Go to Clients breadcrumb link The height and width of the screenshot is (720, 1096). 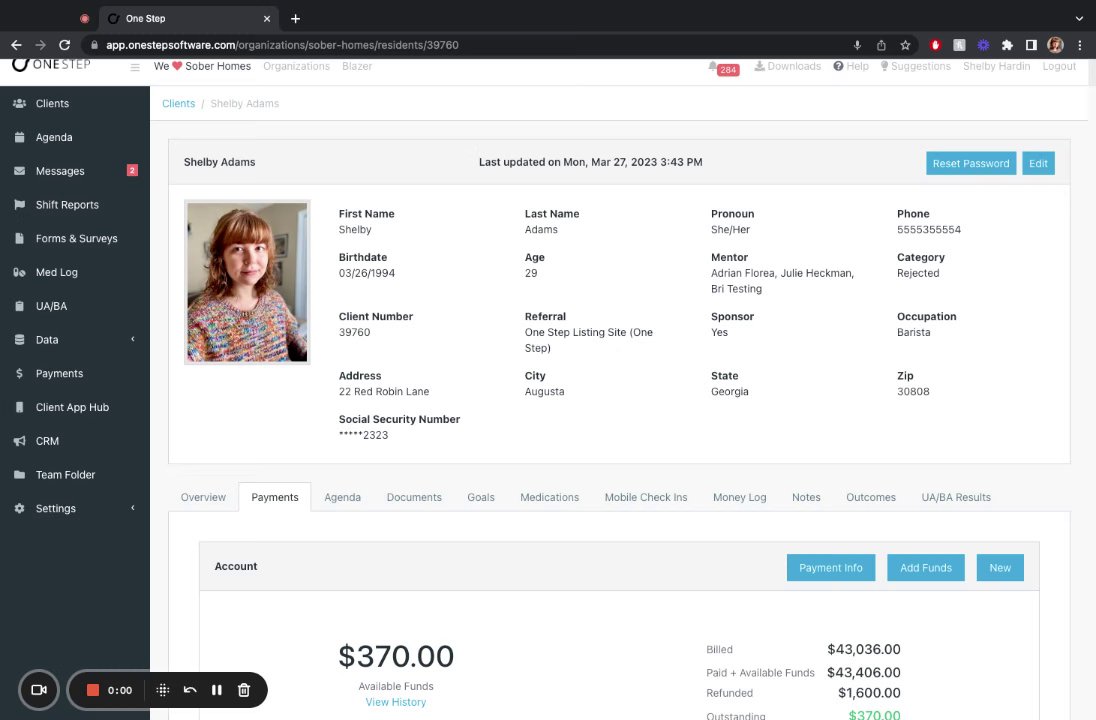[x=178, y=103]
